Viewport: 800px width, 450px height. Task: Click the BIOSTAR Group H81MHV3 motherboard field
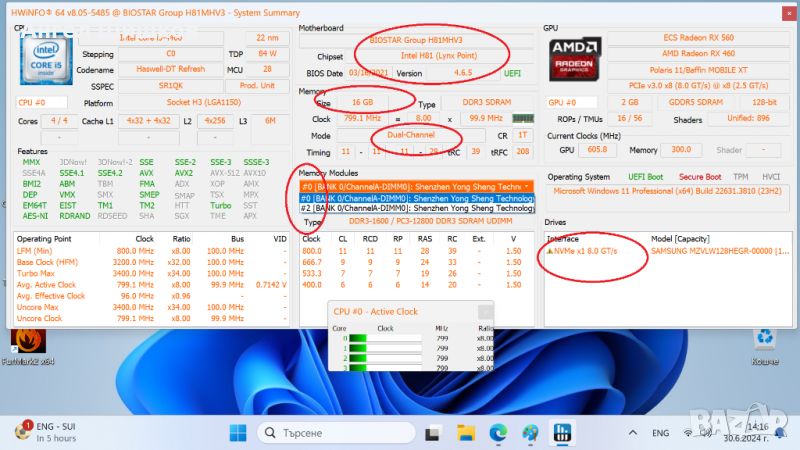(x=416, y=40)
